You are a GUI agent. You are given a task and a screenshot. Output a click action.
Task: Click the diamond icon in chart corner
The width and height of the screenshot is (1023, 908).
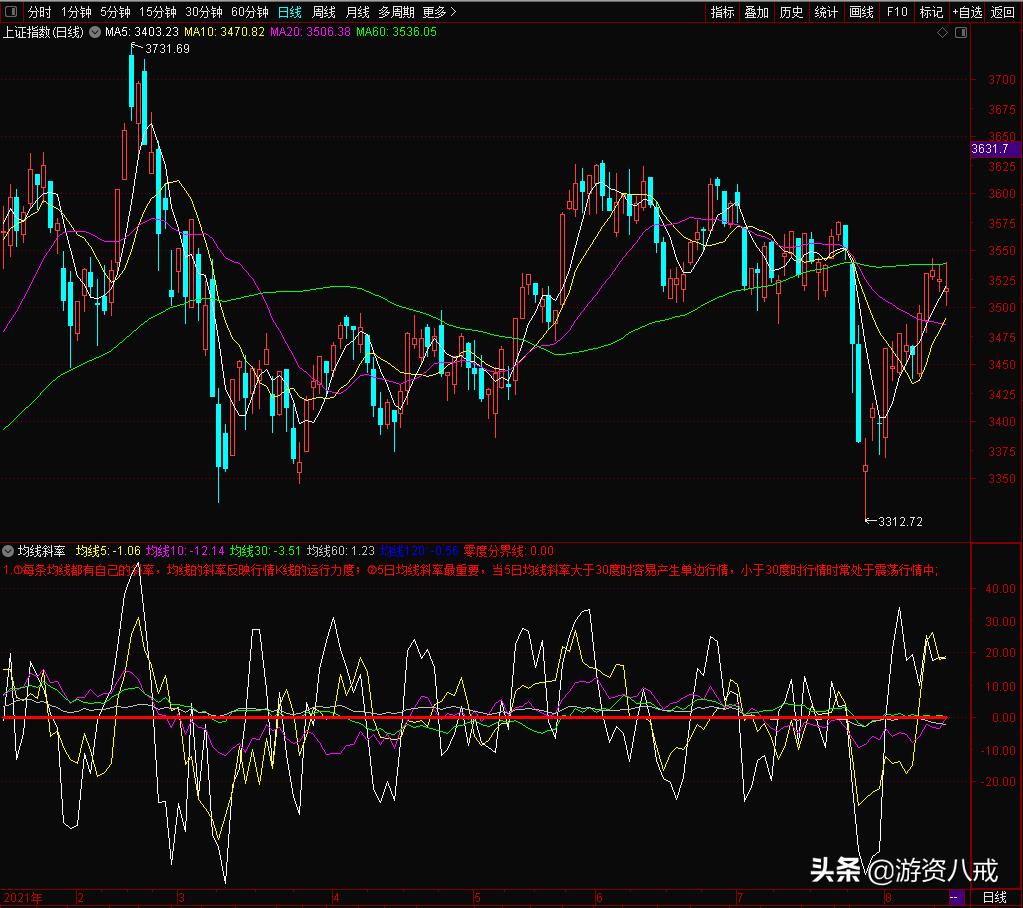[x=942, y=32]
